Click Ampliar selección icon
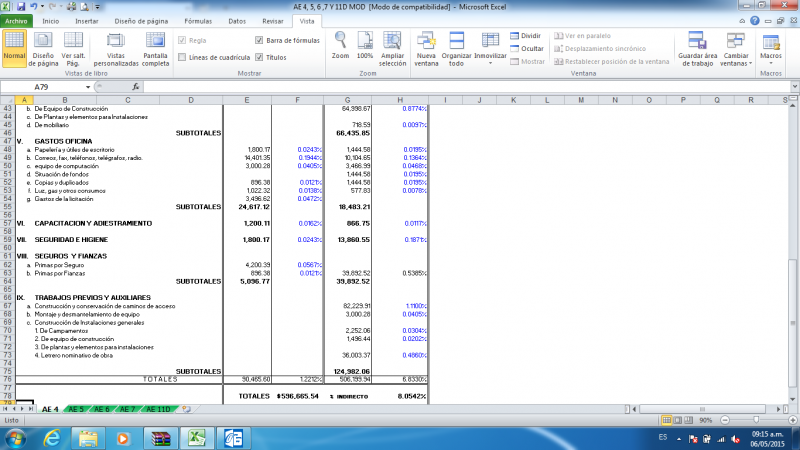The width and height of the screenshot is (800, 450). pyautogui.click(x=393, y=46)
